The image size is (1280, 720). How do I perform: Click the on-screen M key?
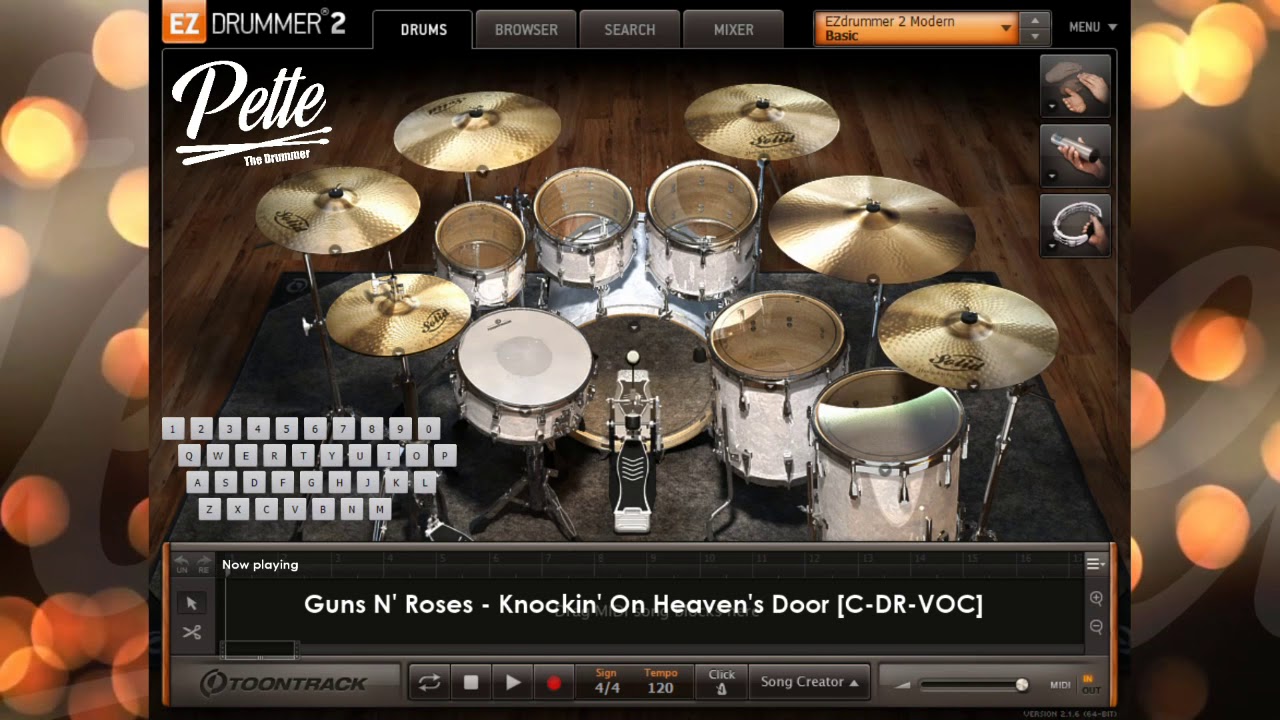(x=380, y=510)
